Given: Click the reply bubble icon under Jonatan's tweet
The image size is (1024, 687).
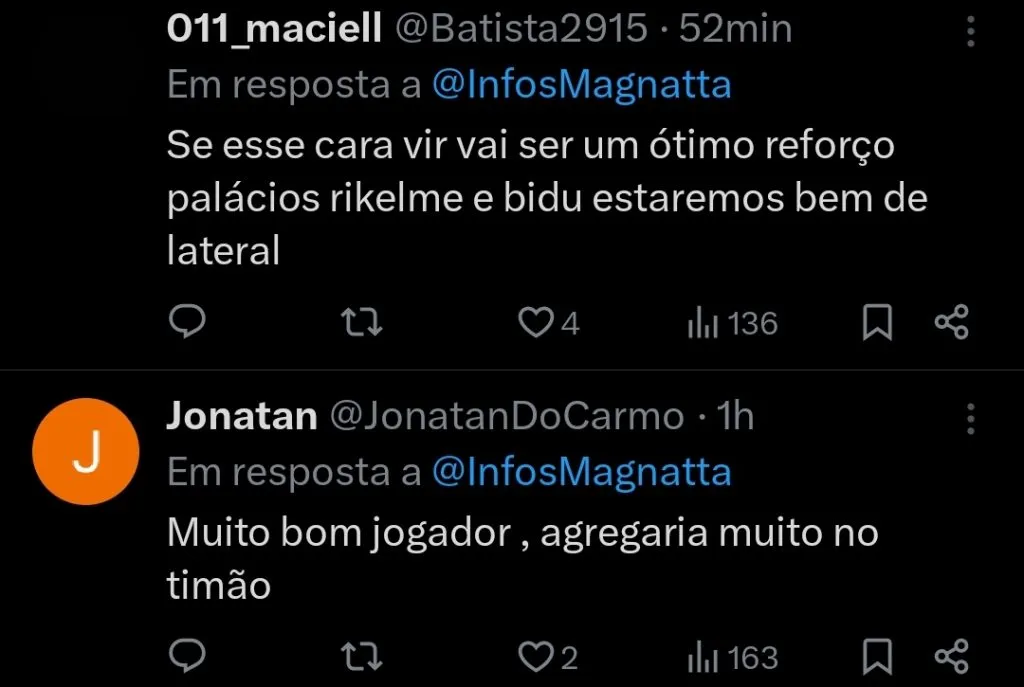Looking at the screenshot, I should [x=188, y=657].
